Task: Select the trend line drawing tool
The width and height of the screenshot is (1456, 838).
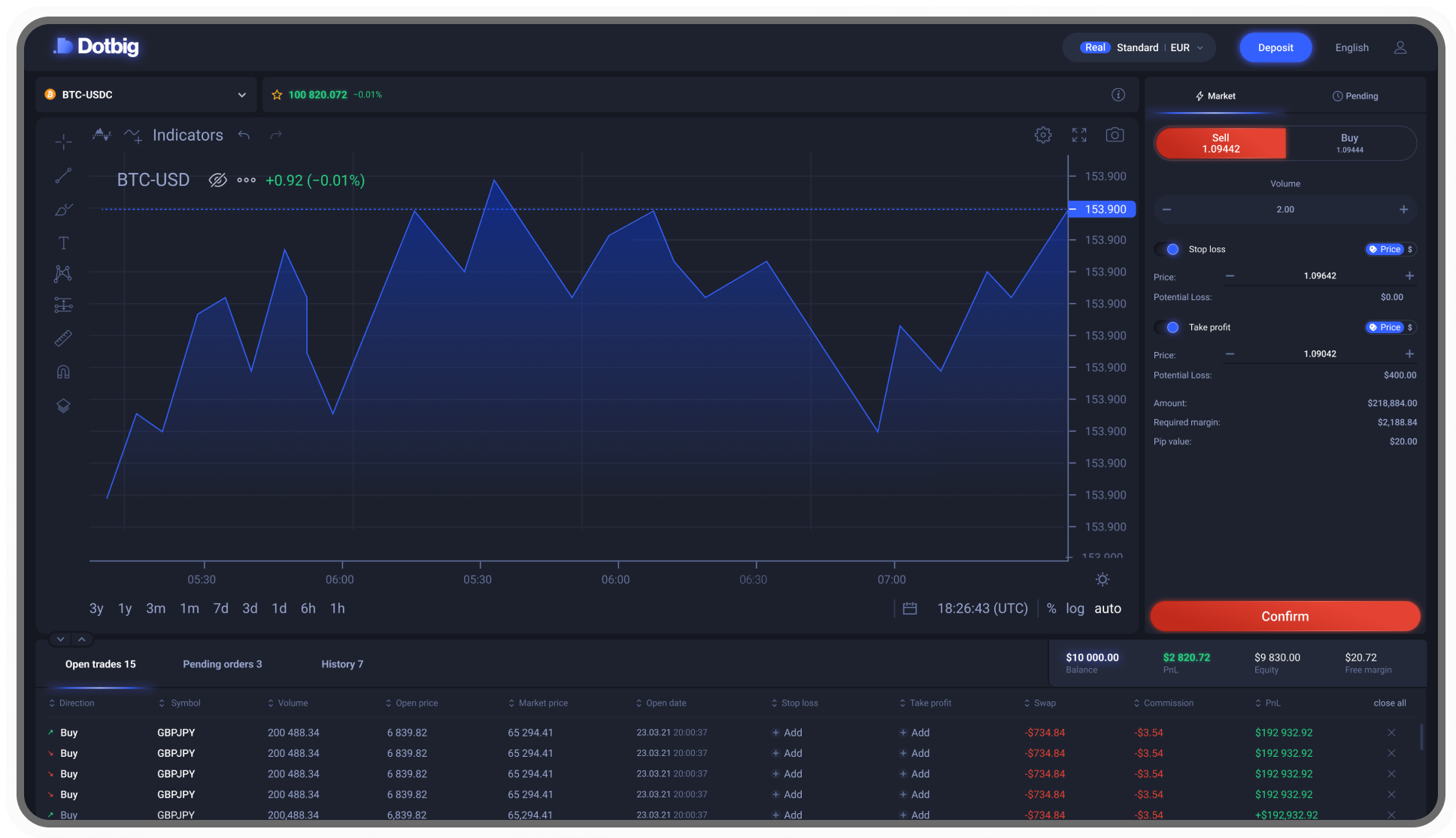Action: tap(63, 175)
